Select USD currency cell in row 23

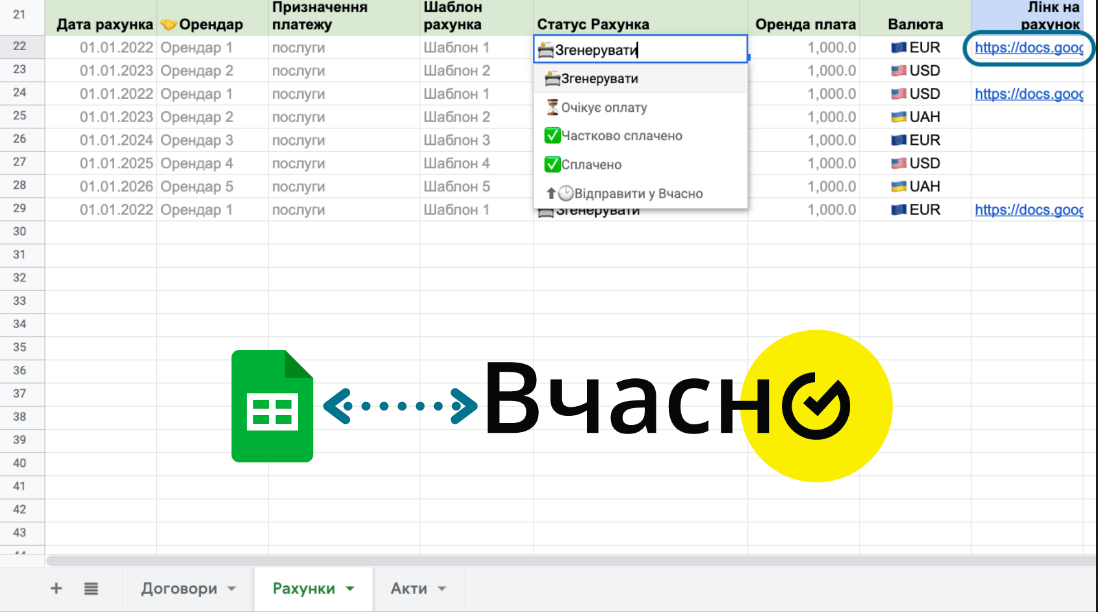coord(915,71)
